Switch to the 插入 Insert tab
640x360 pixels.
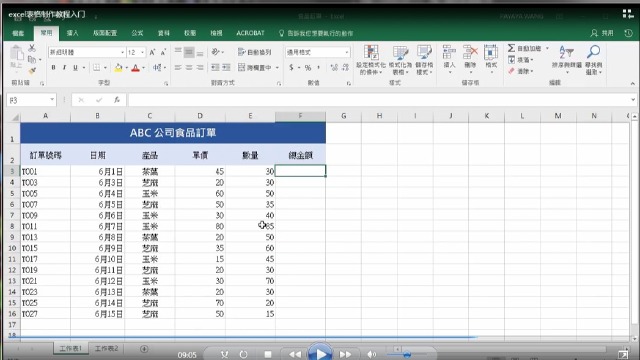[72, 33]
